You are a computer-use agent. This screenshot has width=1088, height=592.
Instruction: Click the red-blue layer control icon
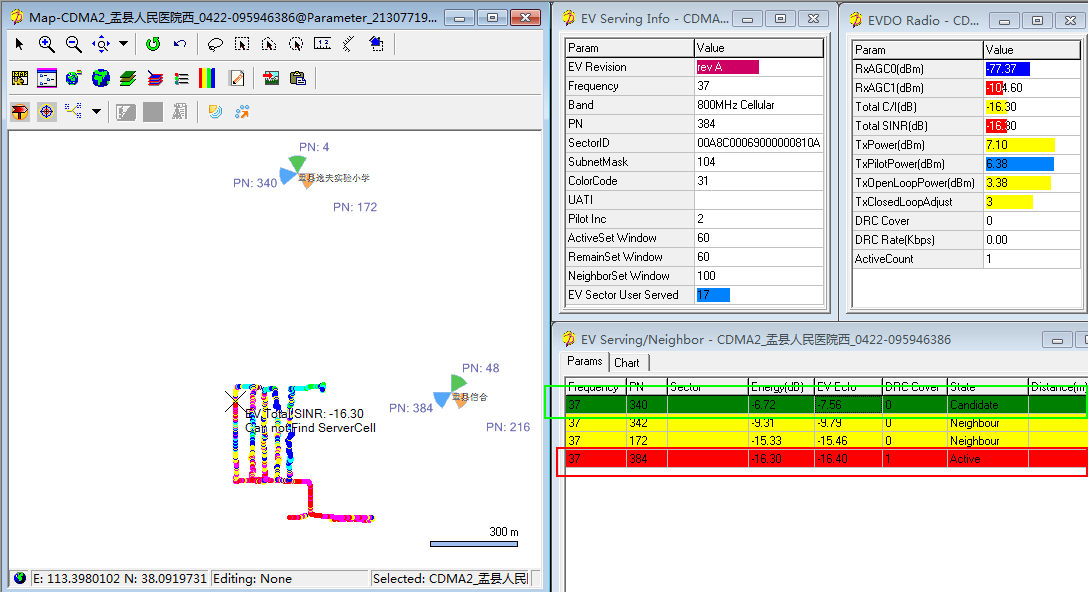tap(155, 78)
